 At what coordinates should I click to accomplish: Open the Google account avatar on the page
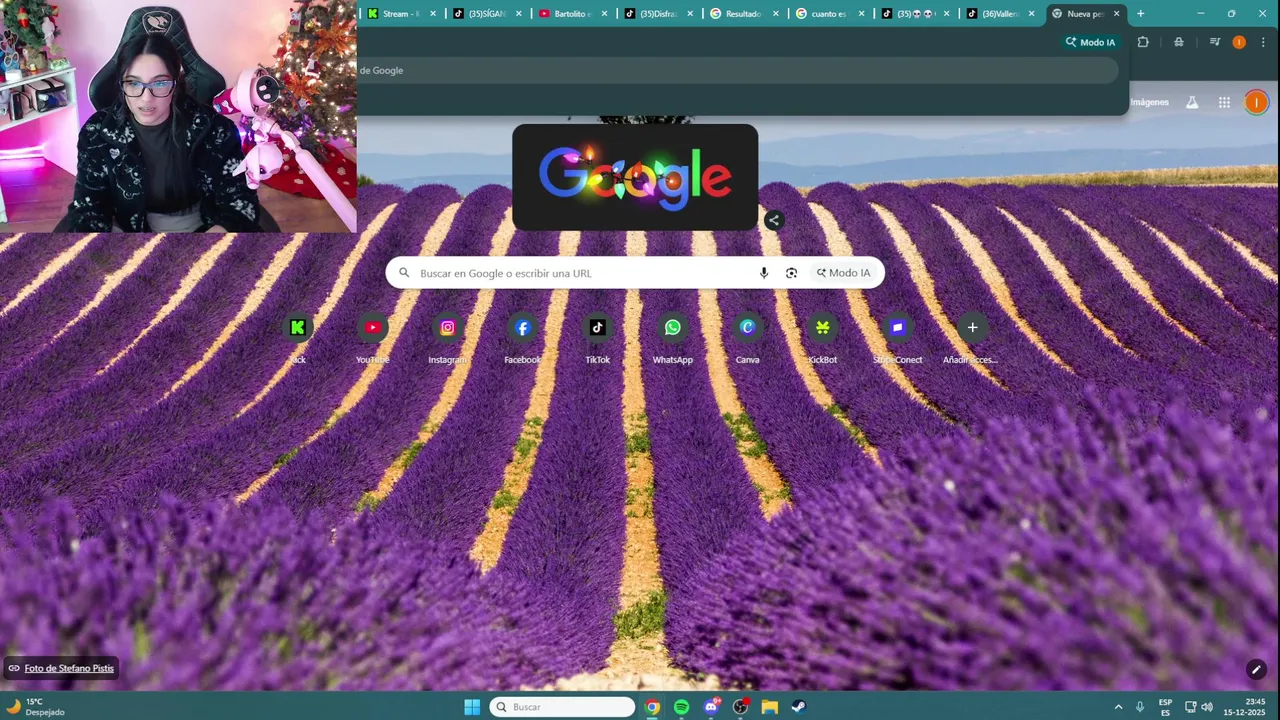tap(1256, 102)
